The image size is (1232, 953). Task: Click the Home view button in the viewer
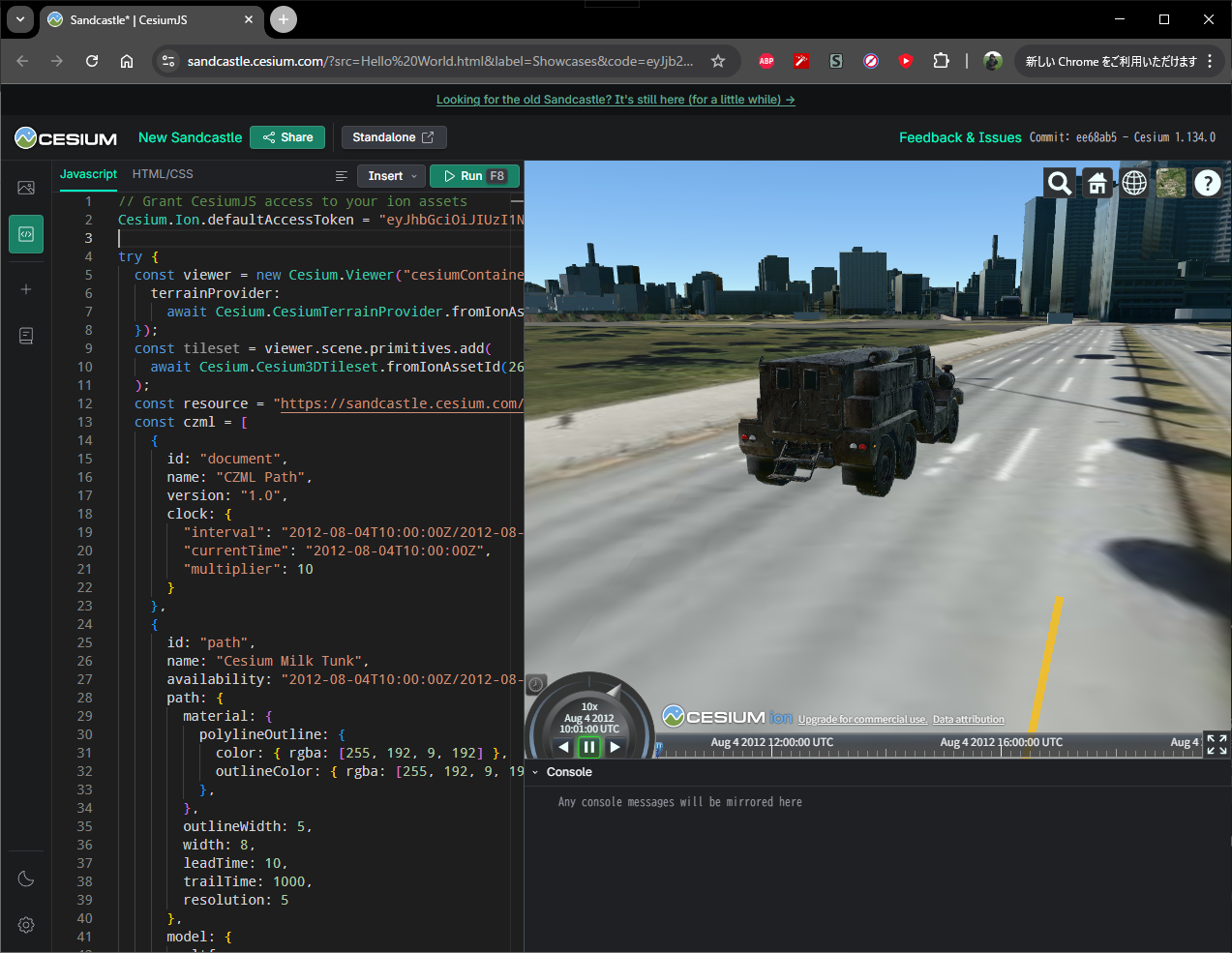pyautogui.click(x=1097, y=182)
